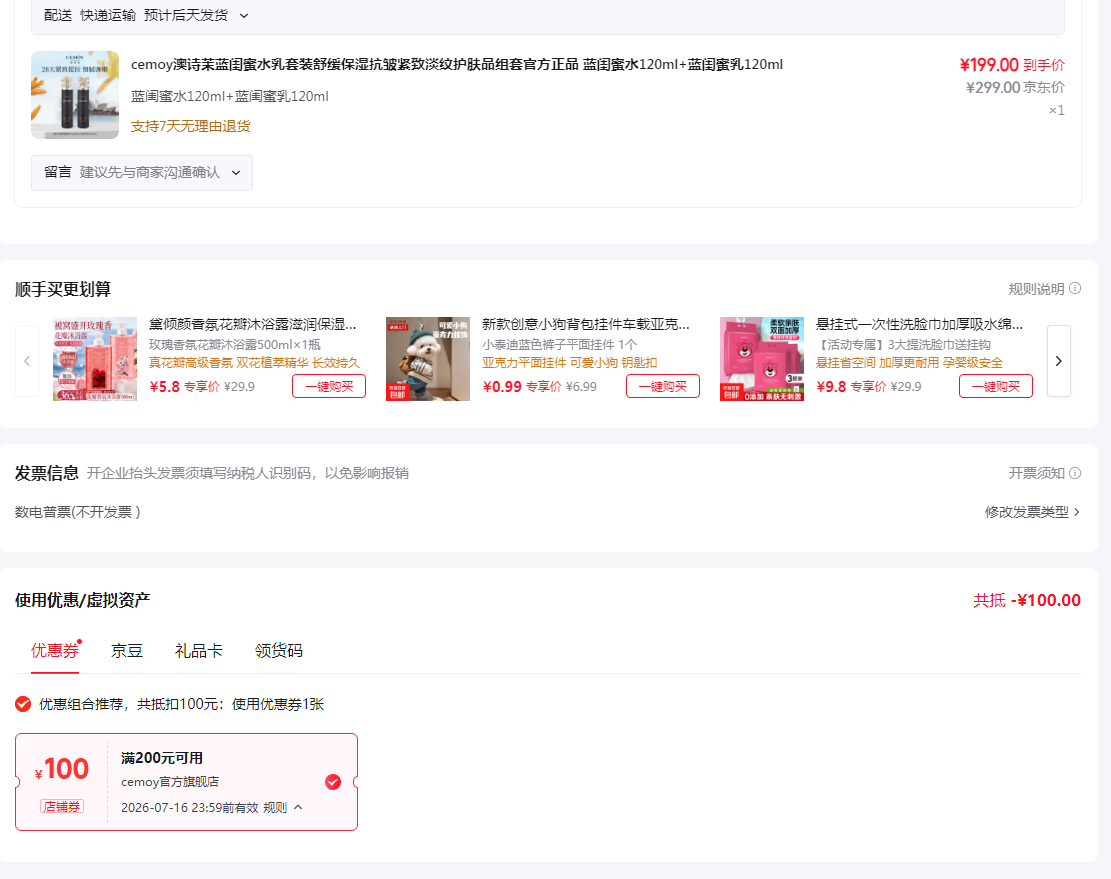Click the 满200元可用 coupon condition text
This screenshot has width=1111, height=879.
point(162,758)
